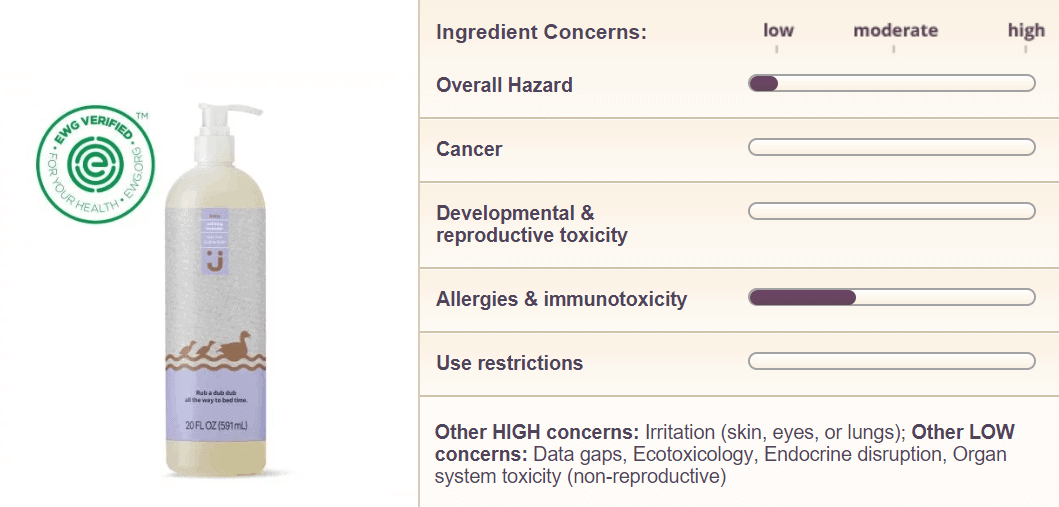This screenshot has width=1059, height=507.
Task: Click the Developmental & reproductive toxicity bar
Action: point(892,211)
